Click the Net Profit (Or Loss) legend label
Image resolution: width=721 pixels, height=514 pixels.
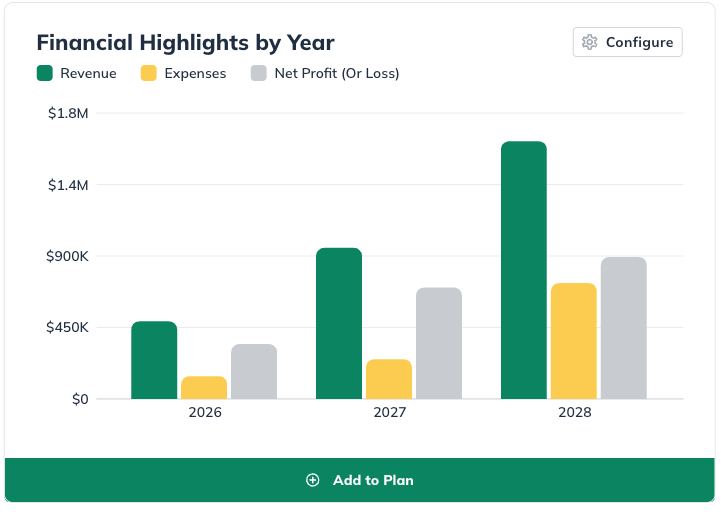click(x=337, y=74)
